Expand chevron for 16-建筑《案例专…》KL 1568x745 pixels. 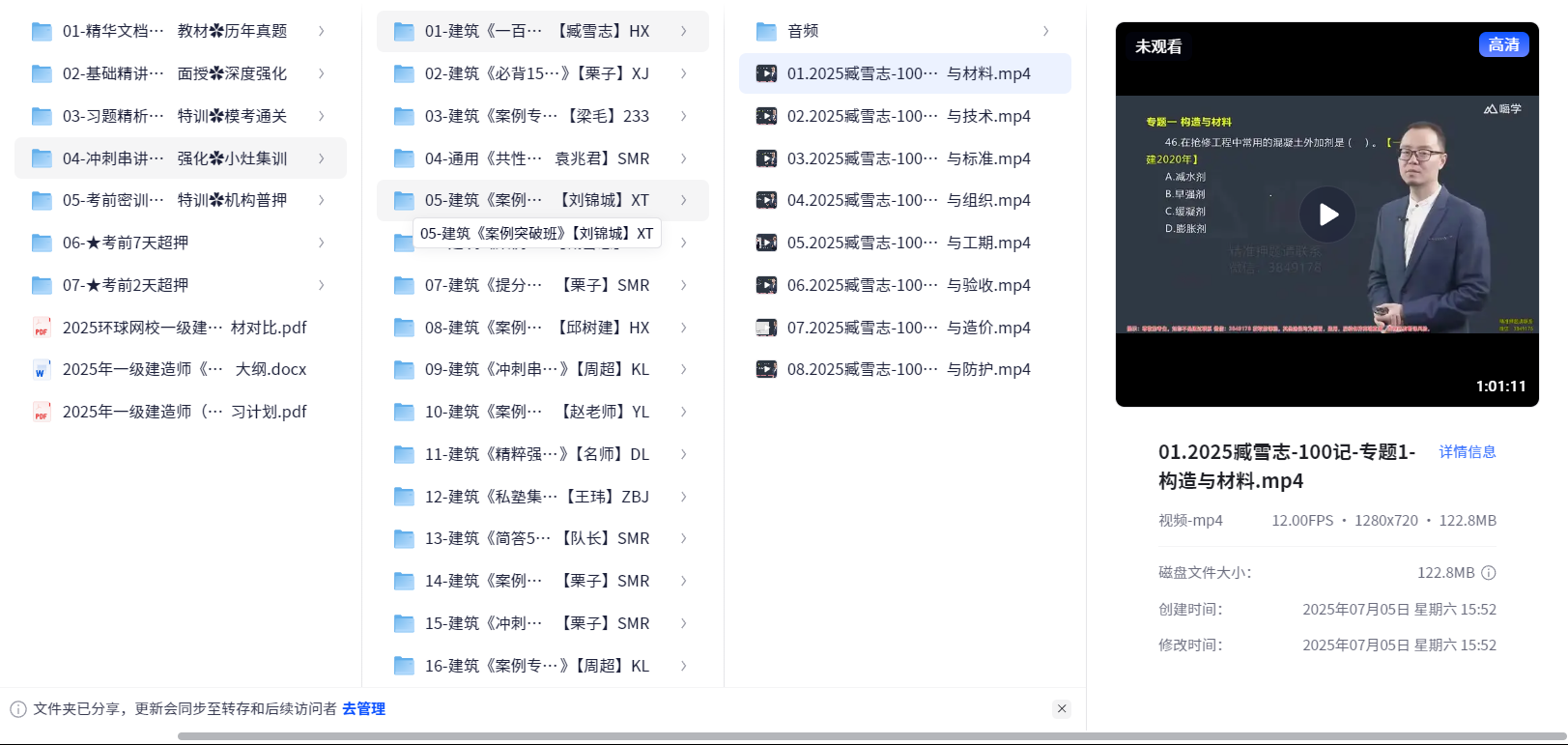[684, 666]
